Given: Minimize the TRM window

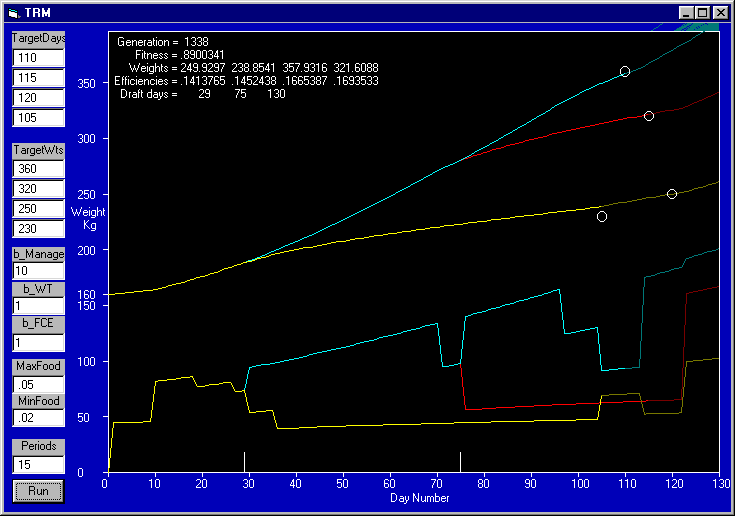Looking at the screenshot, I should 685,12.
